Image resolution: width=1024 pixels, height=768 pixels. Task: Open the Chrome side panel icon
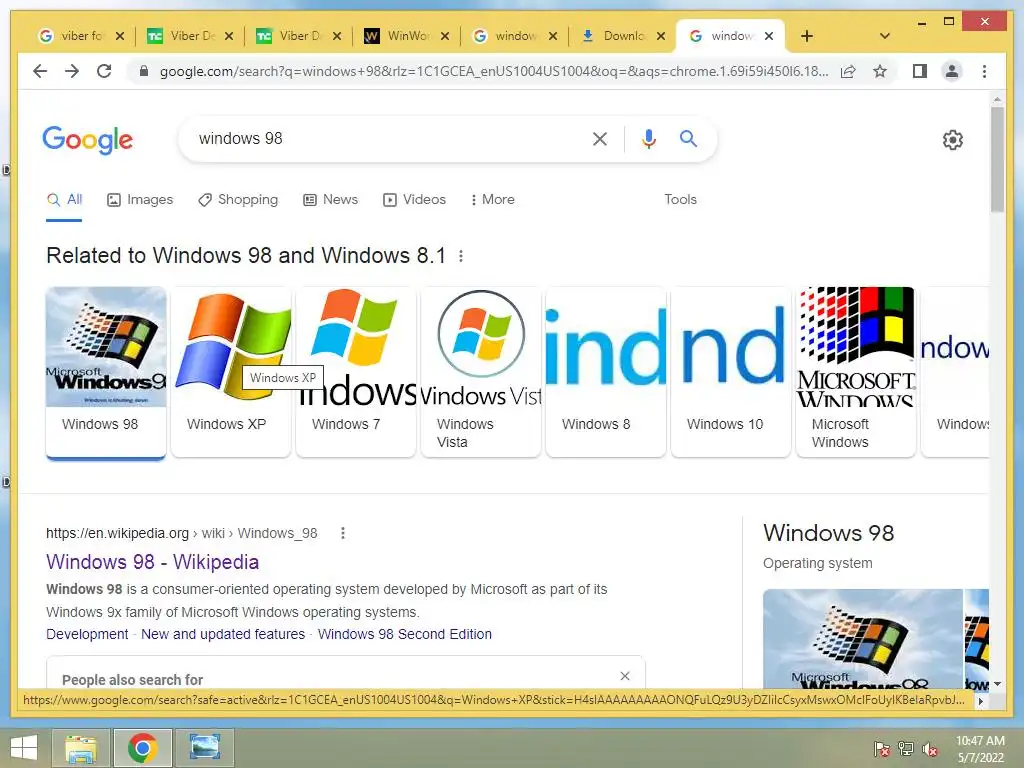tap(920, 71)
